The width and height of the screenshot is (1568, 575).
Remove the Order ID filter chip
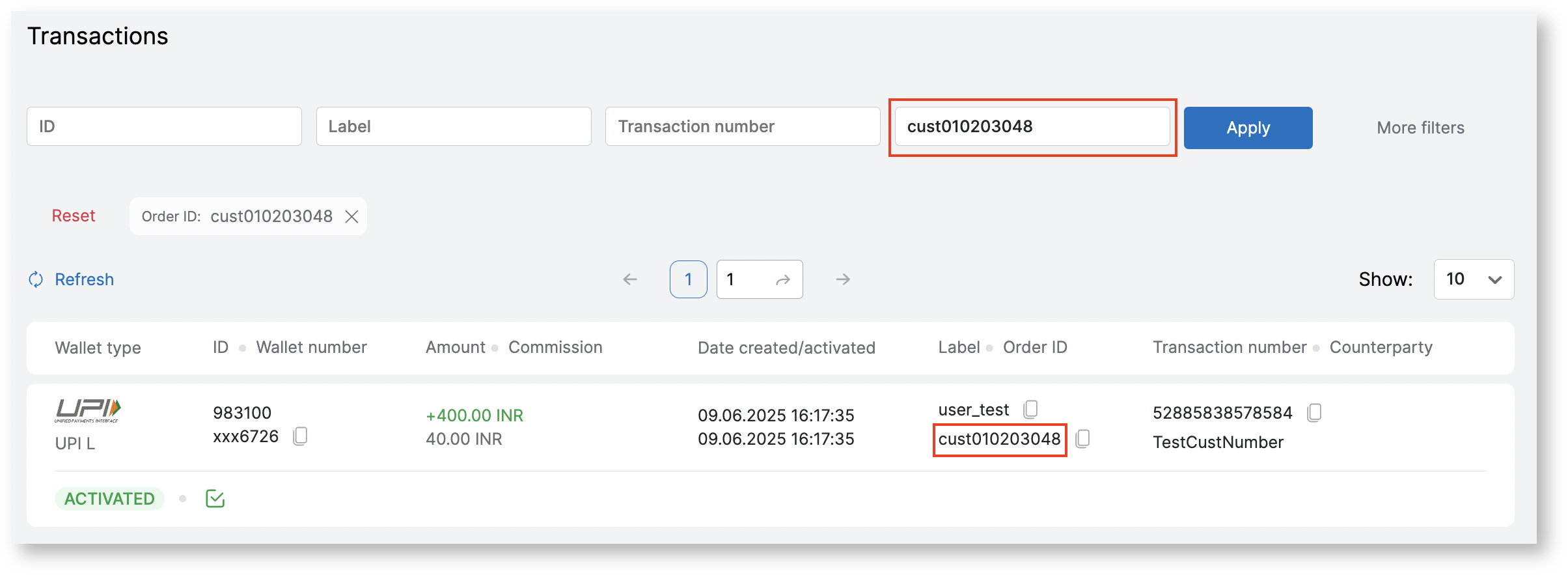coord(351,217)
